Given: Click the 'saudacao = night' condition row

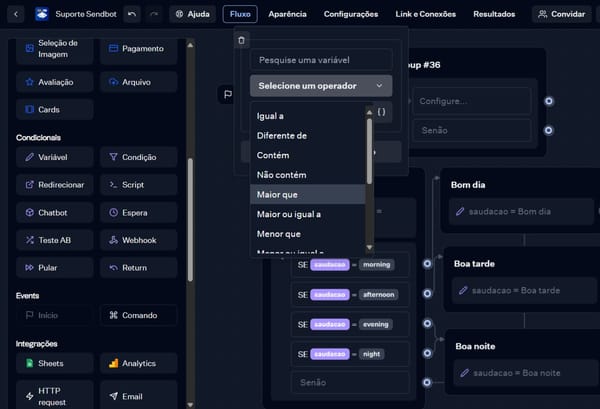Looking at the screenshot, I should 350,354.
